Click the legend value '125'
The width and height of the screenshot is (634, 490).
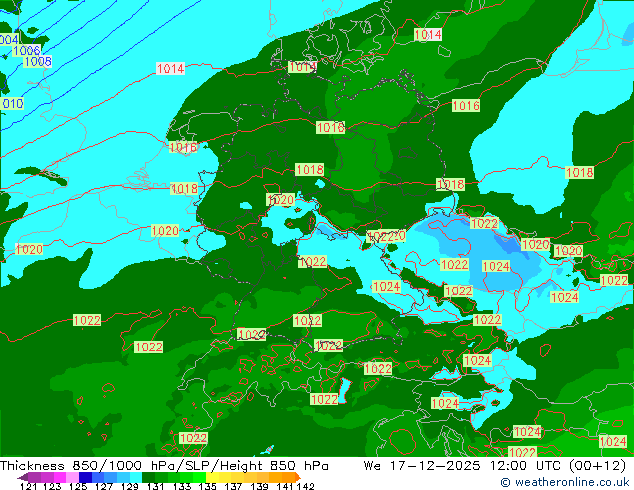pos(78,486)
